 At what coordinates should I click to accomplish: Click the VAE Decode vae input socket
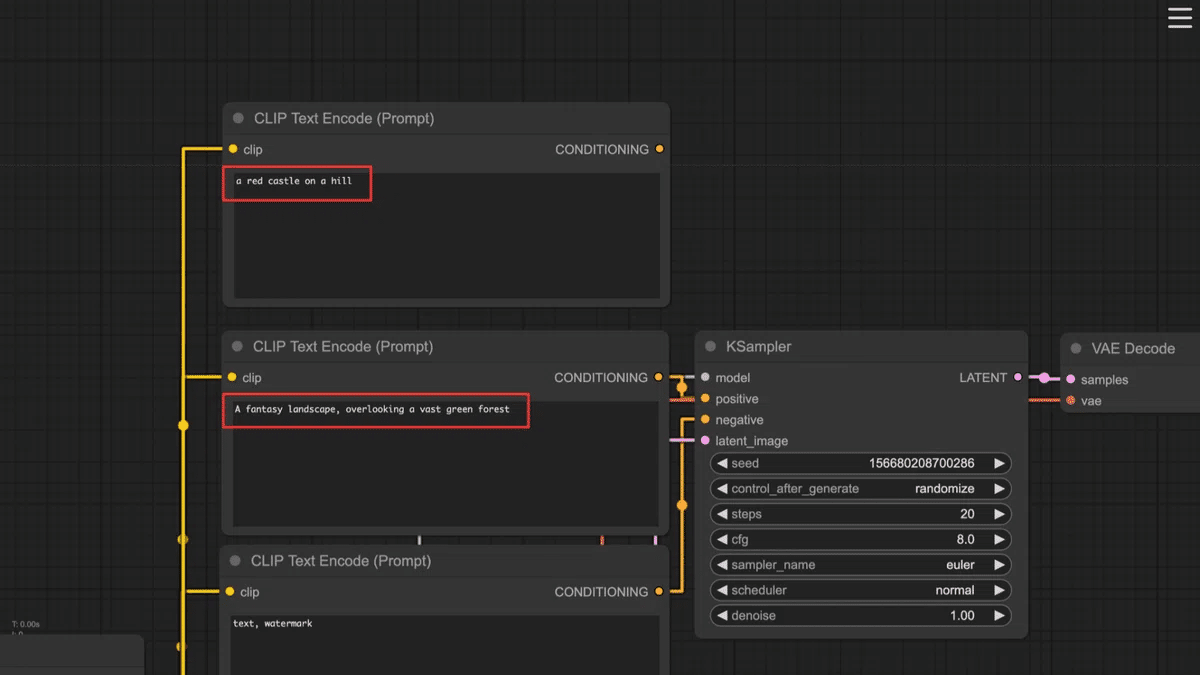[1071, 401]
